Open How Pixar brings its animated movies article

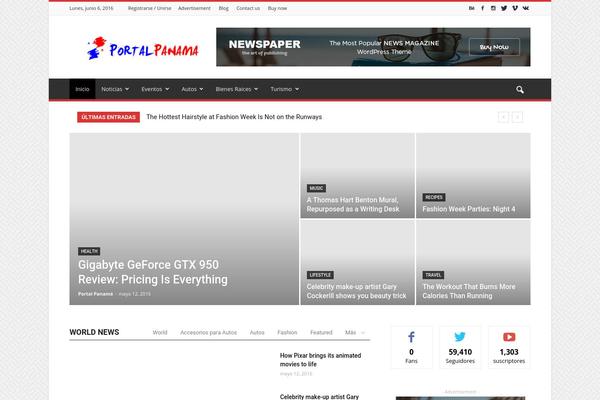tap(320, 360)
